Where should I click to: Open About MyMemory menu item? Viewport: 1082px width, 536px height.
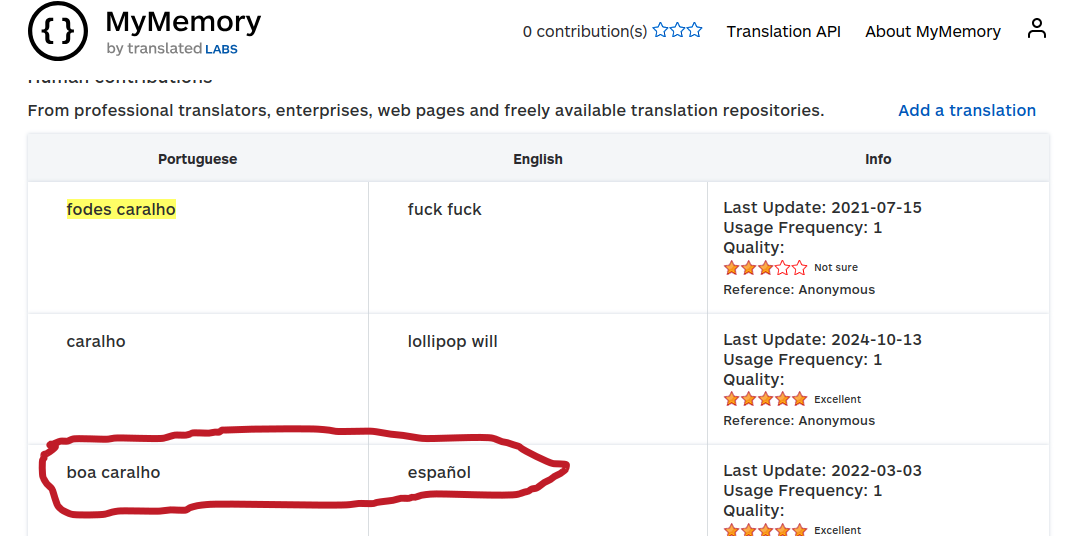932,31
